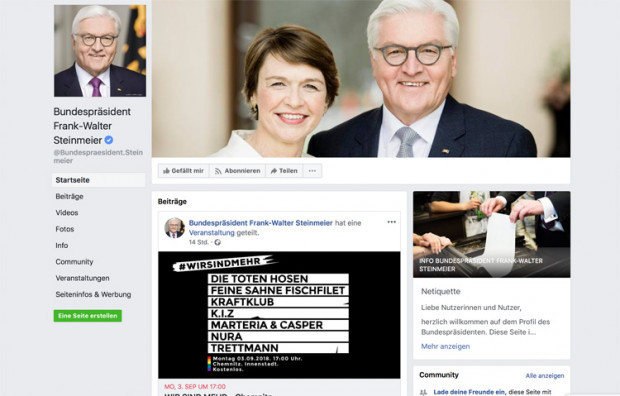Open author link Bundespräsident Frank-Walter Steinmeier in post
The image size is (620, 396).
pyautogui.click(x=261, y=223)
